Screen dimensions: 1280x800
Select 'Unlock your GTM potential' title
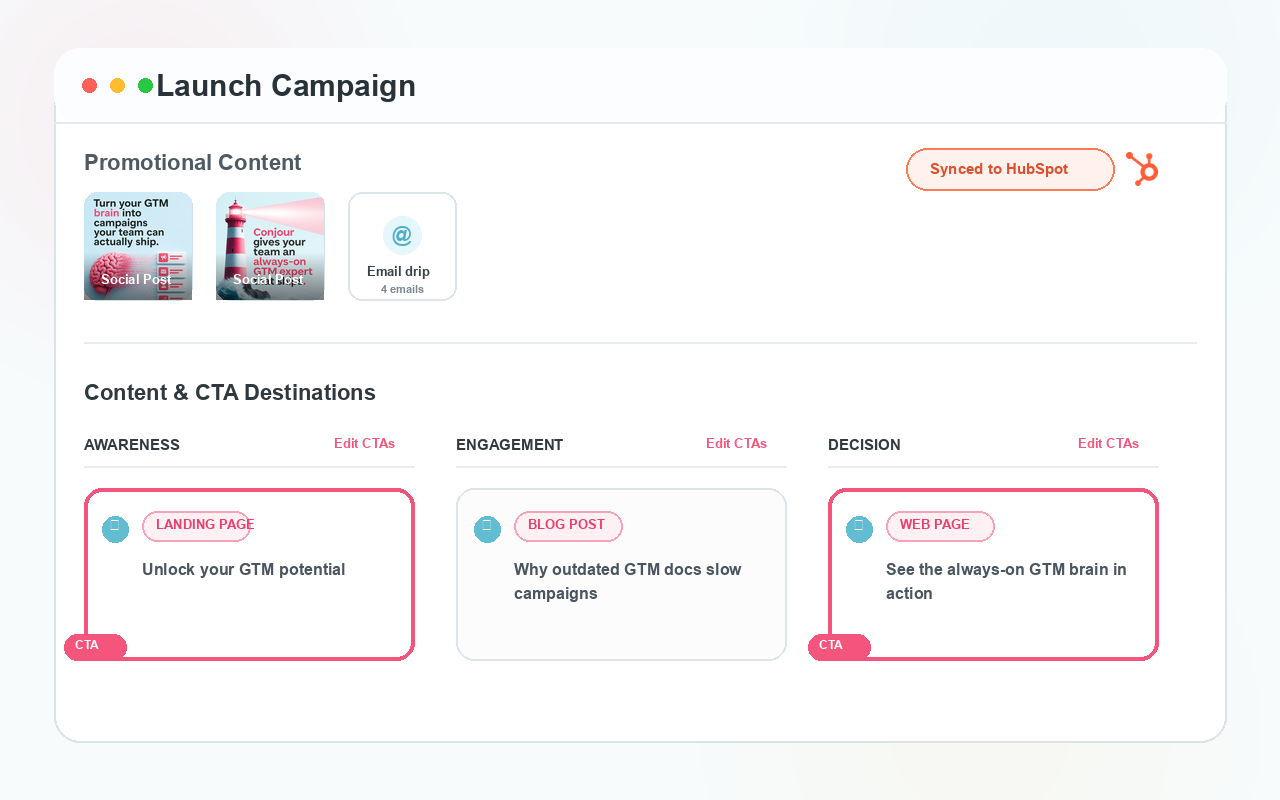pos(244,570)
